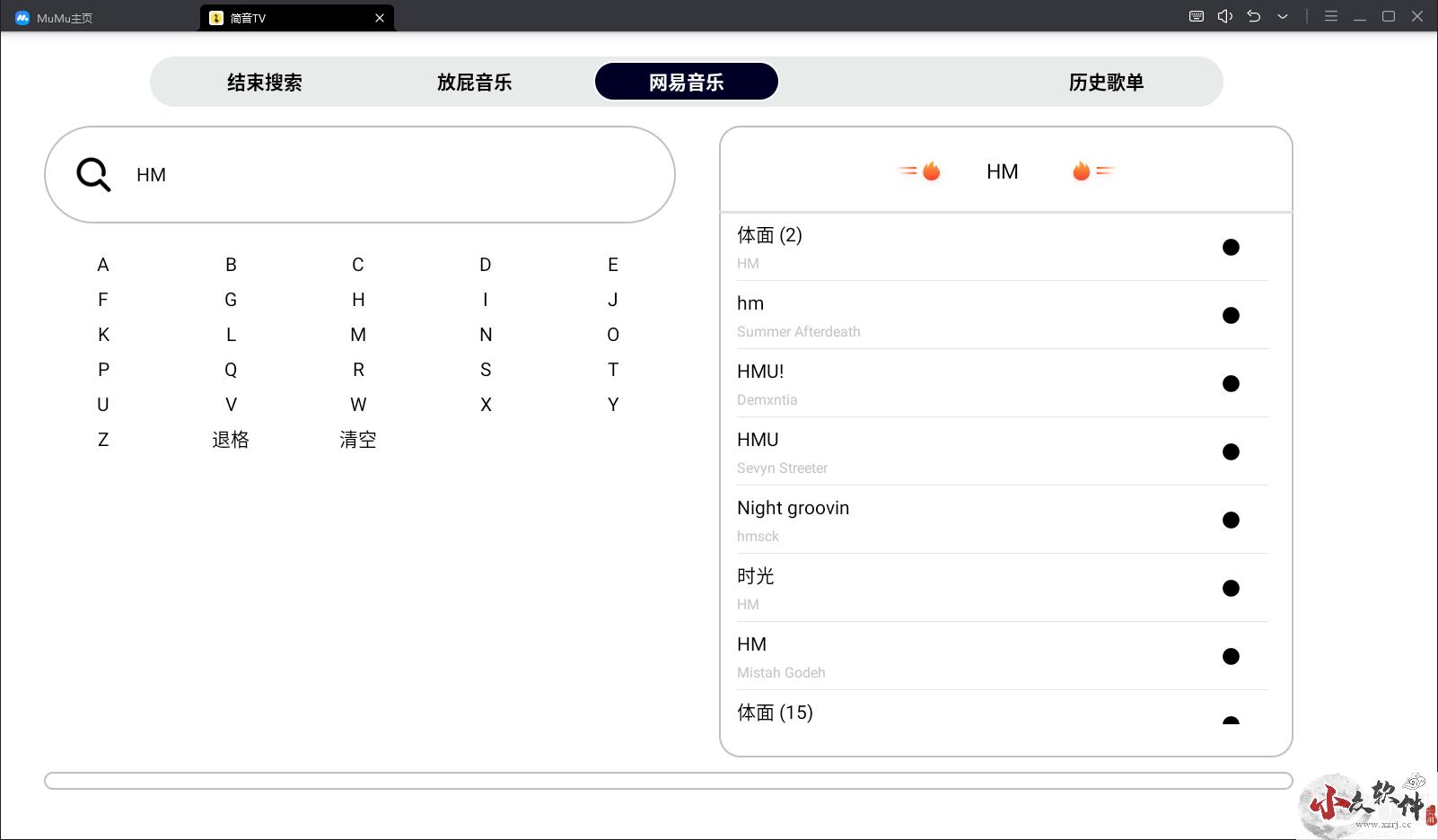Click the black dot for HMU Sevyn Streeter
Image resolution: width=1438 pixels, height=840 pixels.
pyautogui.click(x=1231, y=451)
